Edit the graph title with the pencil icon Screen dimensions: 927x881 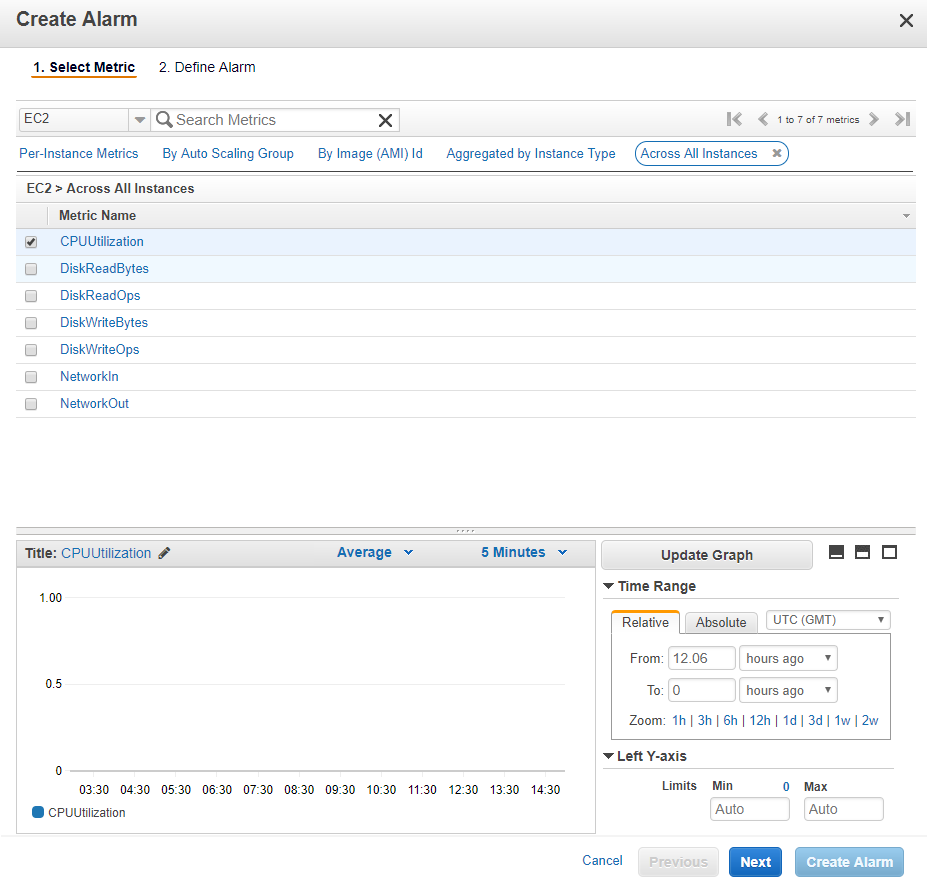tap(164, 552)
